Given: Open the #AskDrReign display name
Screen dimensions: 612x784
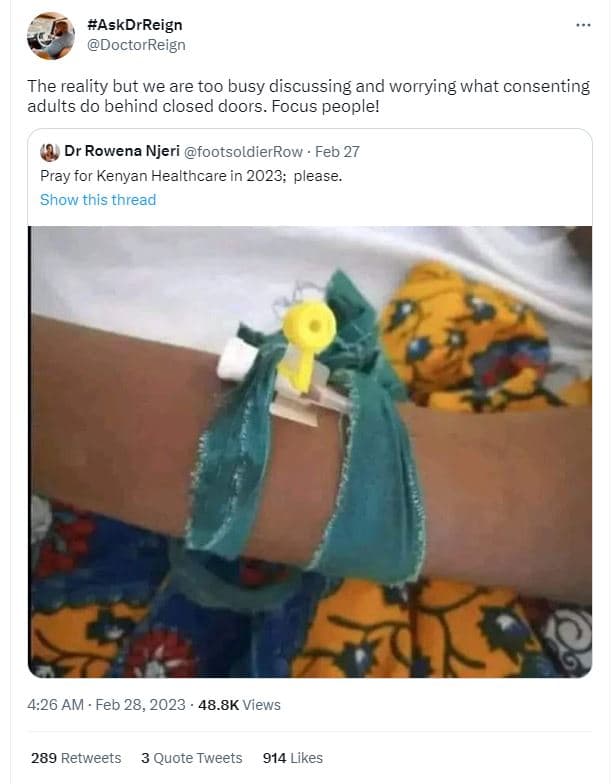Looking at the screenshot, I should 134,25.
